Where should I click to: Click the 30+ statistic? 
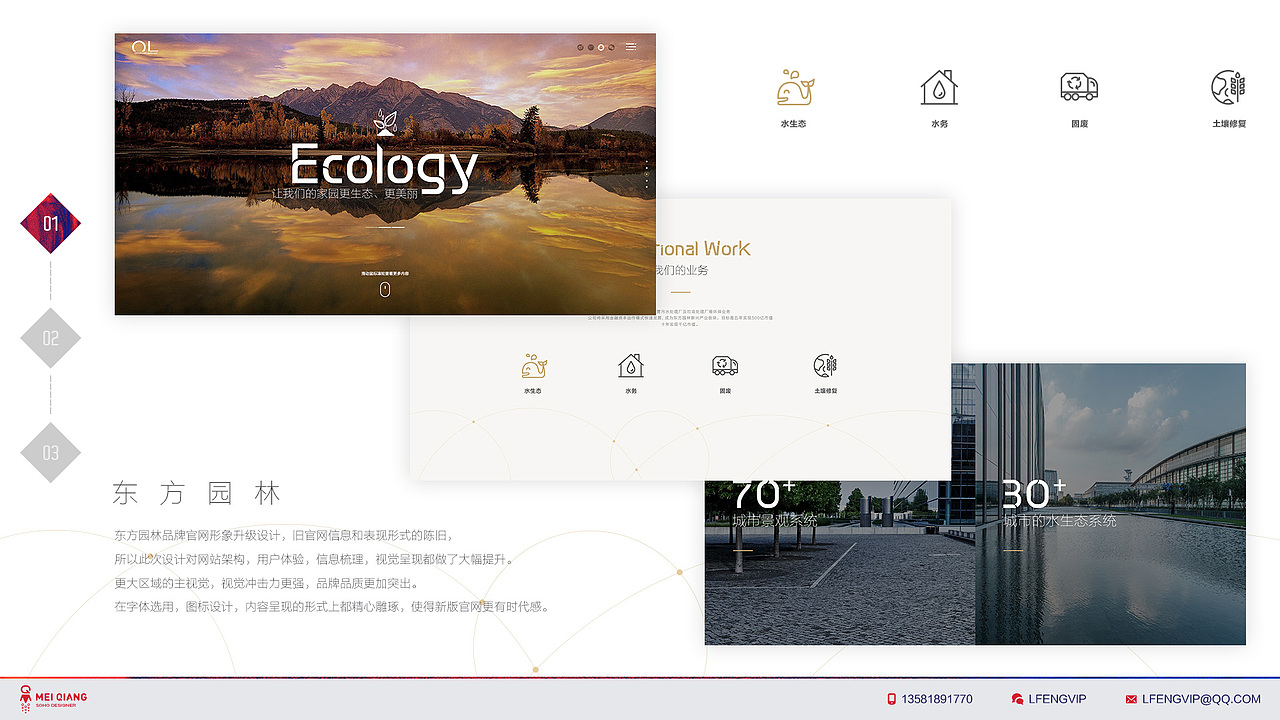click(1034, 493)
